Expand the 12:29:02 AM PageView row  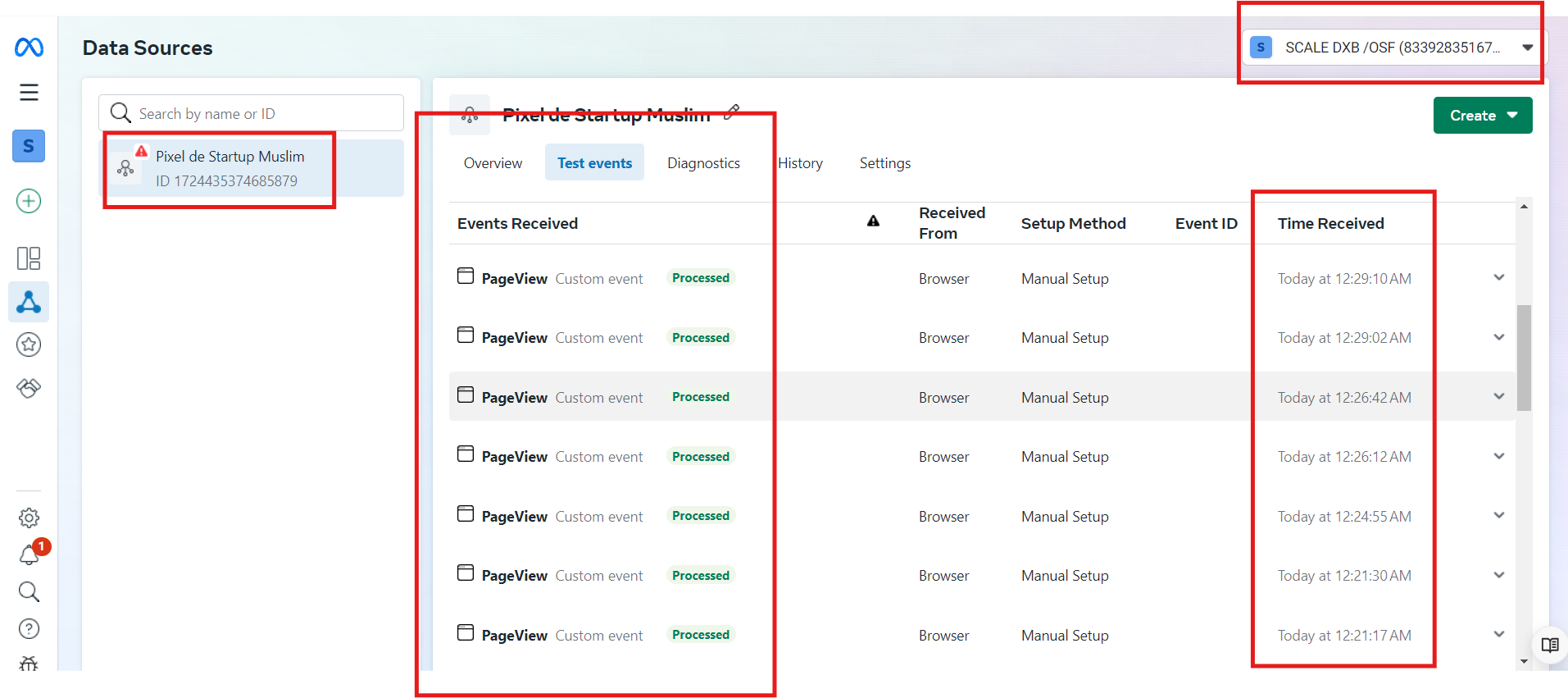[1499, 337]
